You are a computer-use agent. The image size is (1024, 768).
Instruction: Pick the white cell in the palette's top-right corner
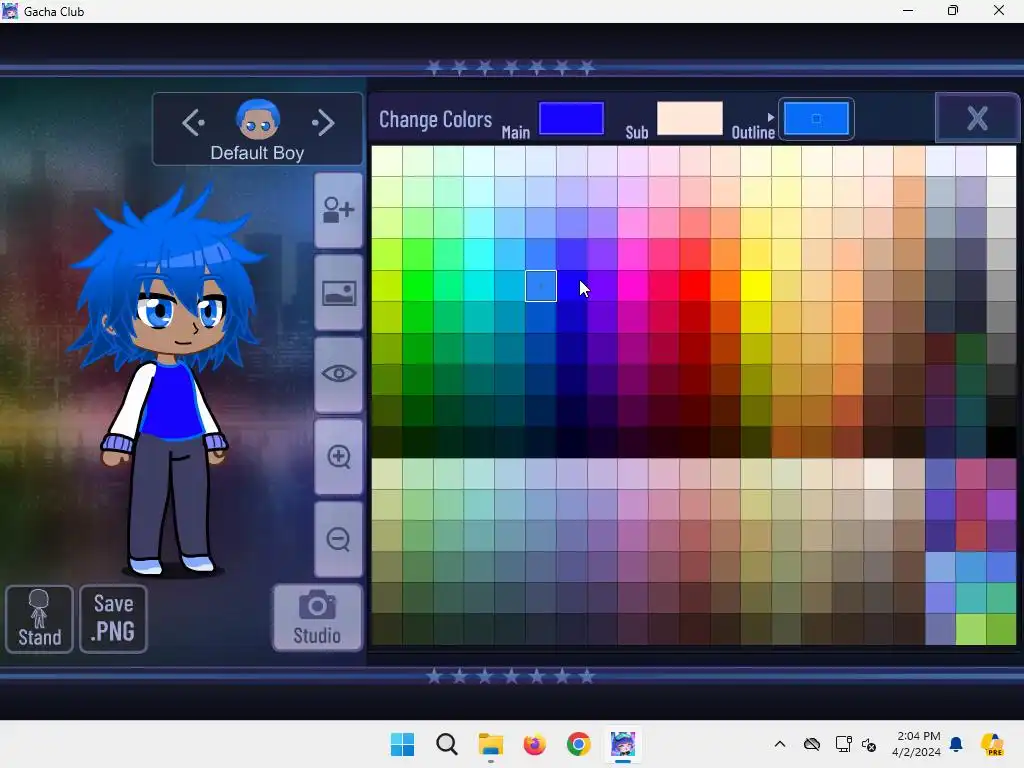[x=1001, y=161]
